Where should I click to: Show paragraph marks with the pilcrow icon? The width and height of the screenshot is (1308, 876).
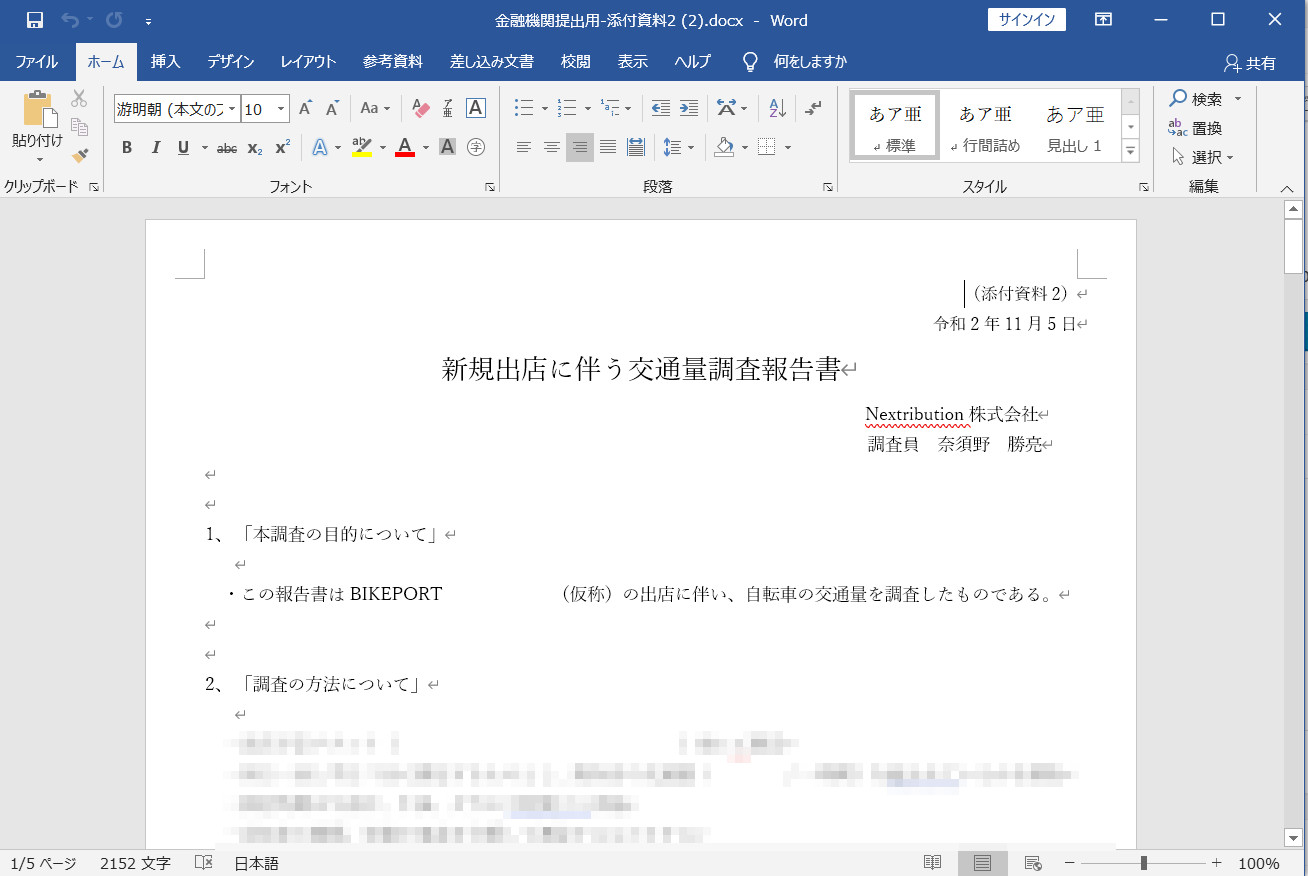[x=814, y=108]
